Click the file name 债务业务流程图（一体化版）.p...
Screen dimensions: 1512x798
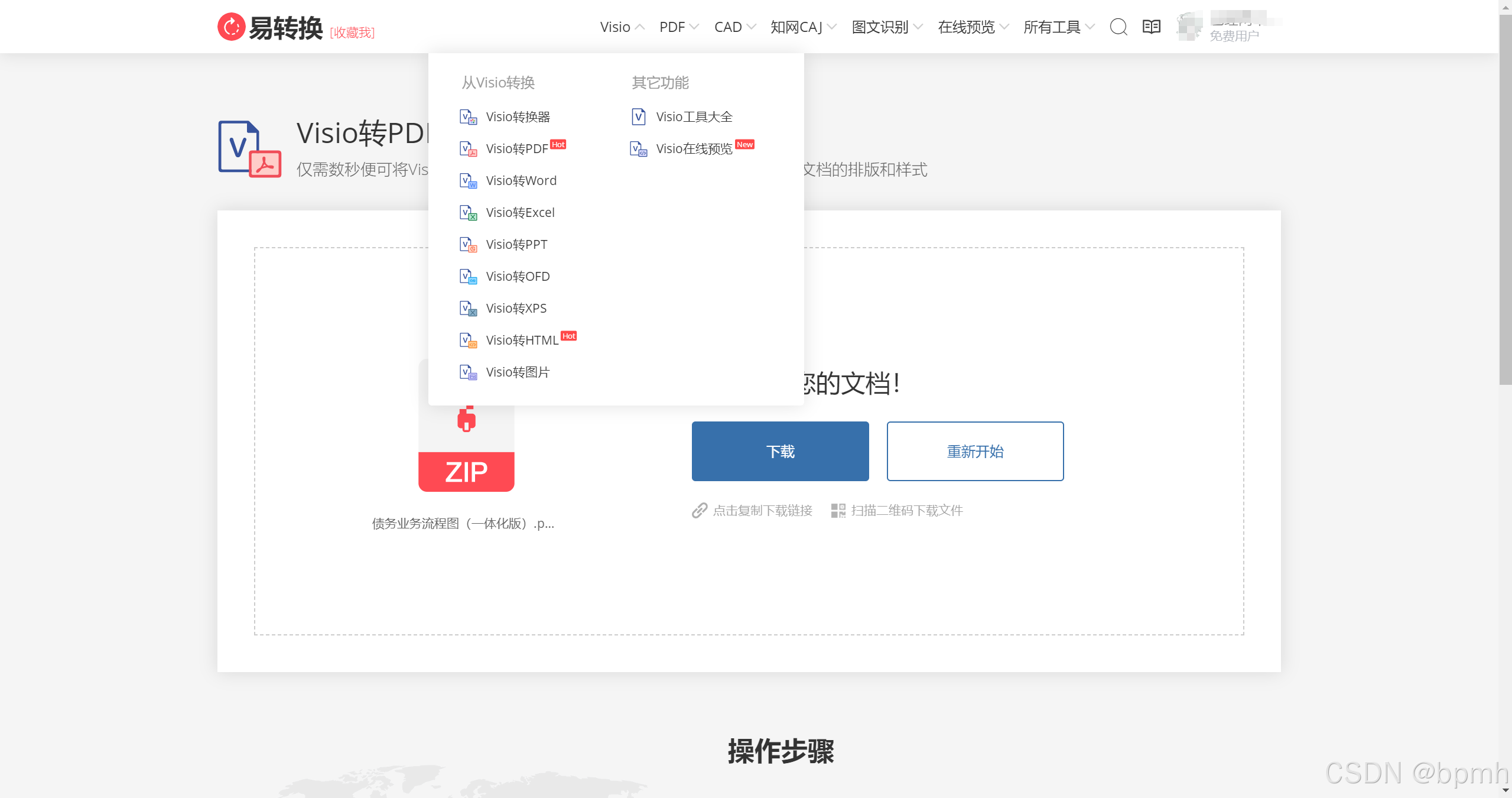[463, 524]
